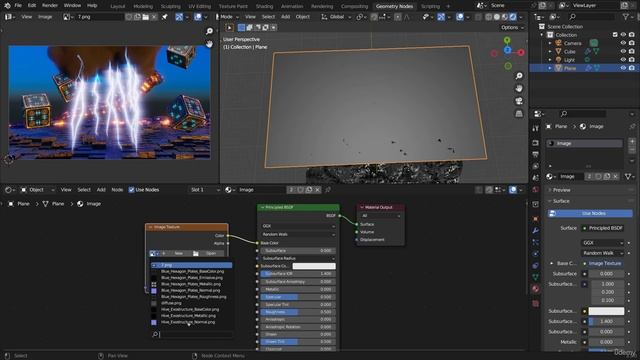Open the GGX distribution dropdown in node
Screen dimensions: 640x360
click(x=298, y=226)
